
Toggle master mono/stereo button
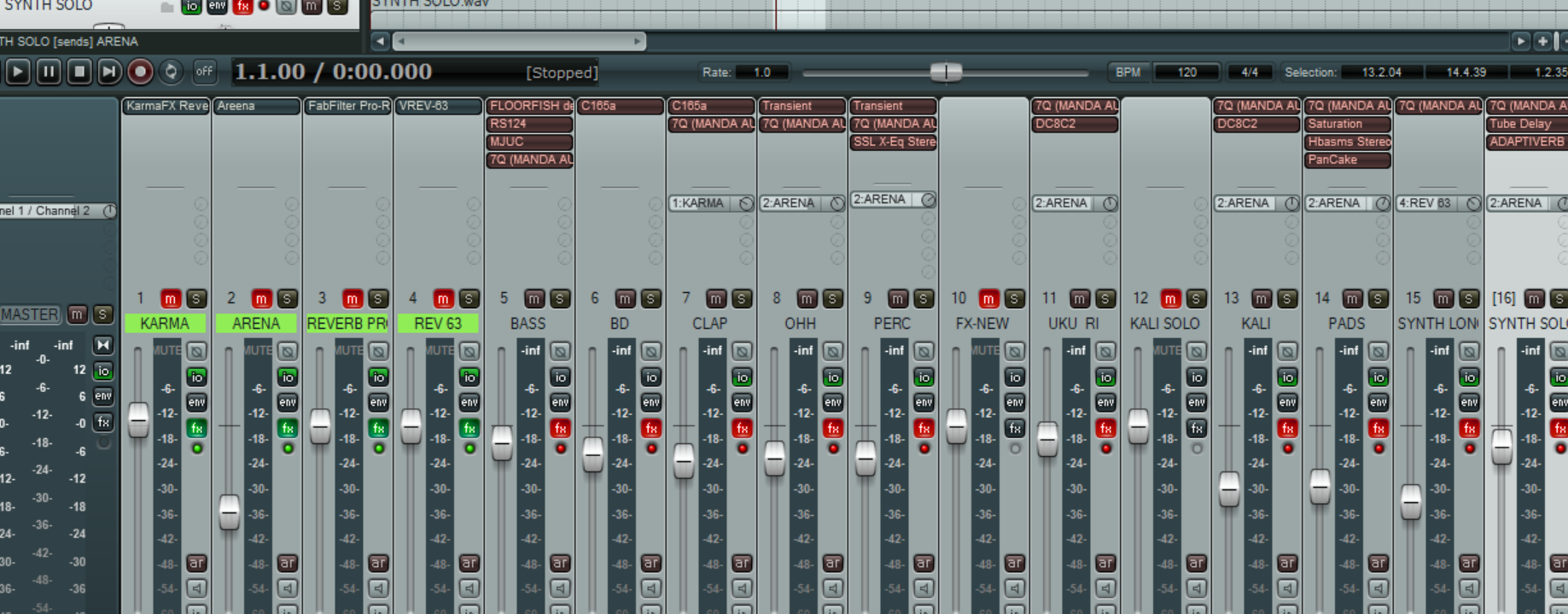click(x=103, y=345)
